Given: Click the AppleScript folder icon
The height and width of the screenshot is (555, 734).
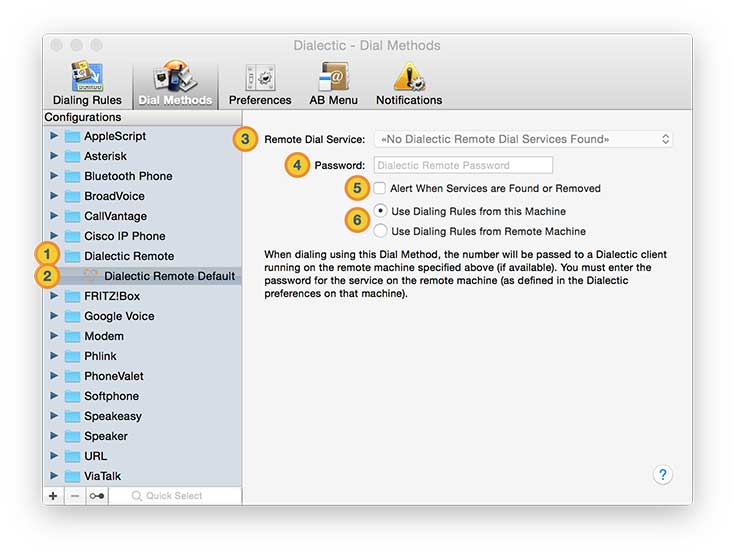Looking at the screenshot, I should (x=72, y=137).
